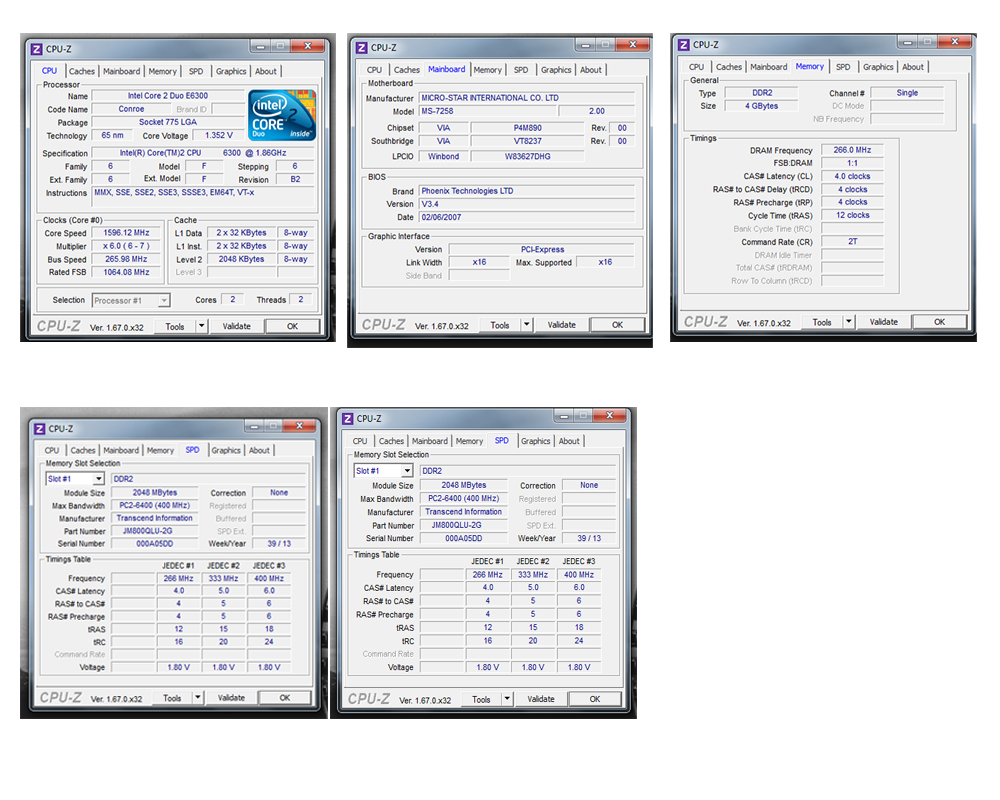Open Slot #1 dropdown in the narrower SPD window
Screen dimensions: 1000x800
point(98,478)
